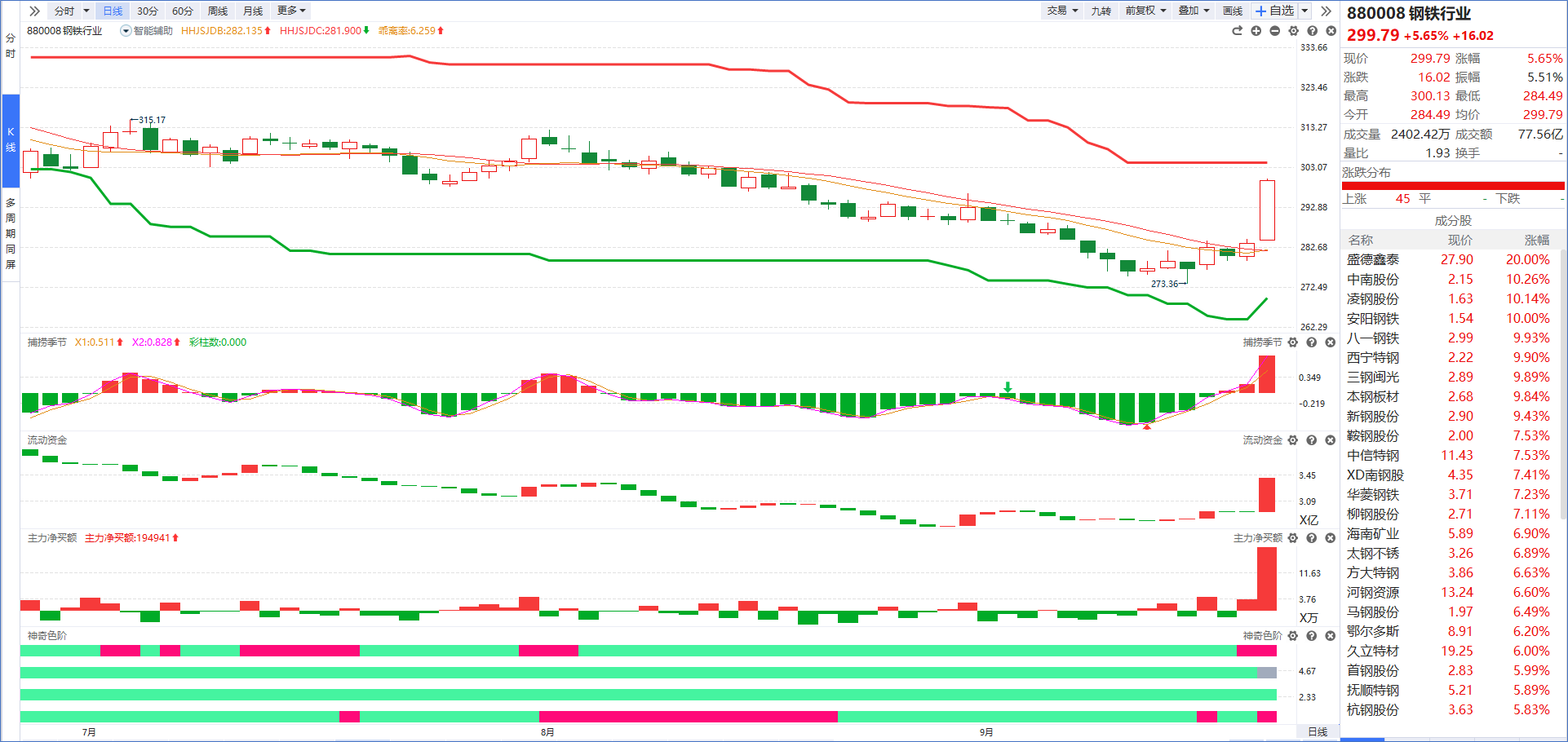This screenshot has width=1568, height=742.
Task: Switch to the 周线 weekly tab
Action: (218, 11)
